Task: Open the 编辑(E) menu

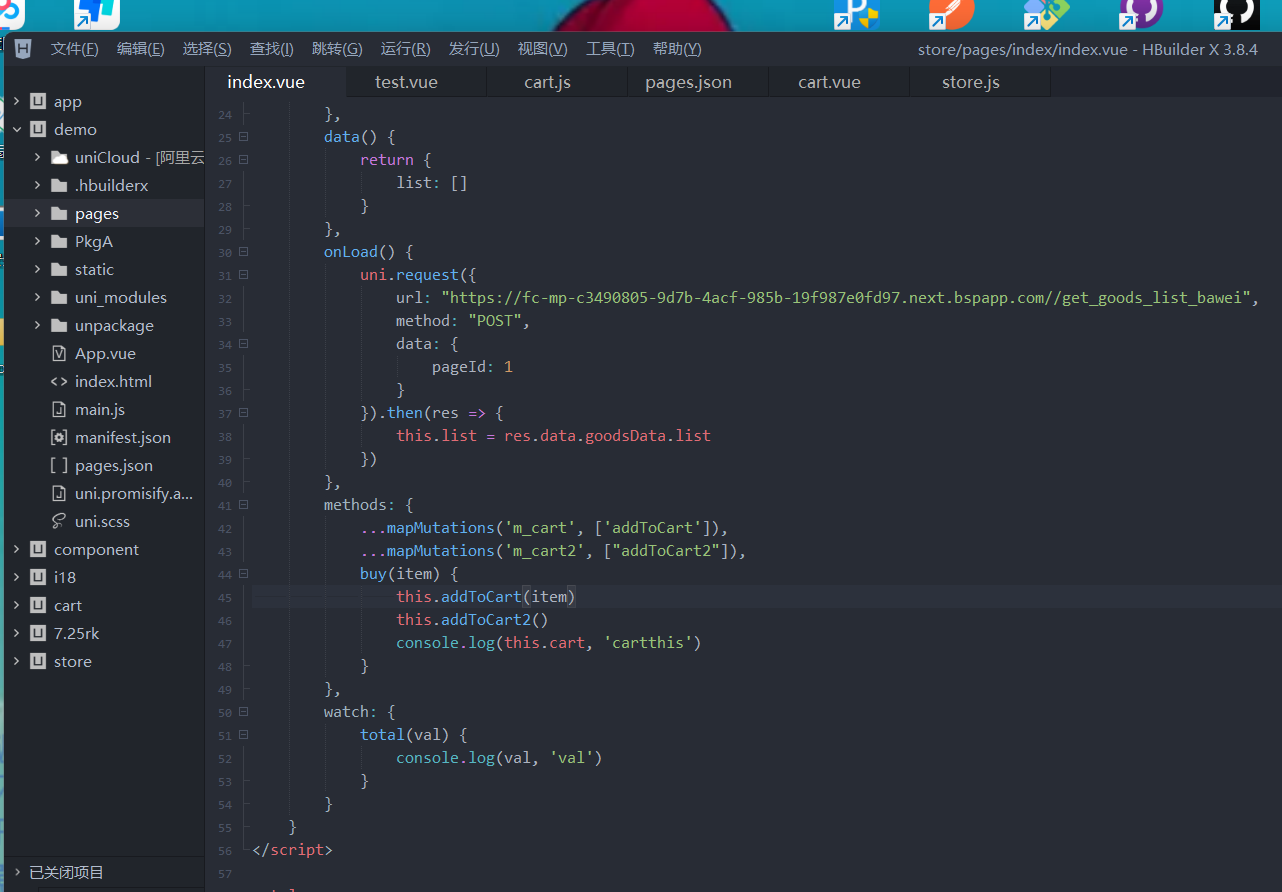Action: [x=141, y=49]
